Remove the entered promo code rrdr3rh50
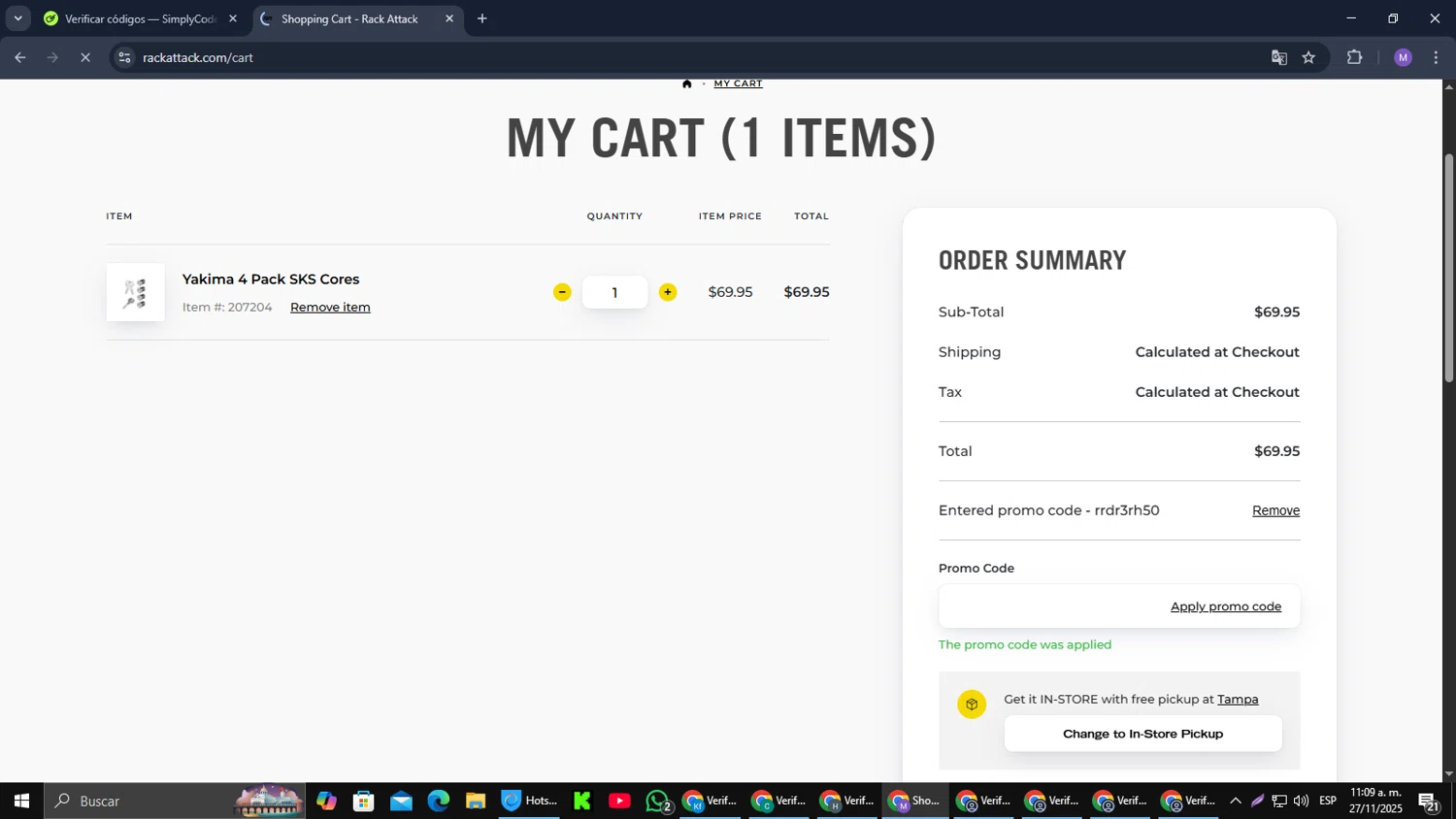The image size is (1456, 819). click(x=1275, y=510)
